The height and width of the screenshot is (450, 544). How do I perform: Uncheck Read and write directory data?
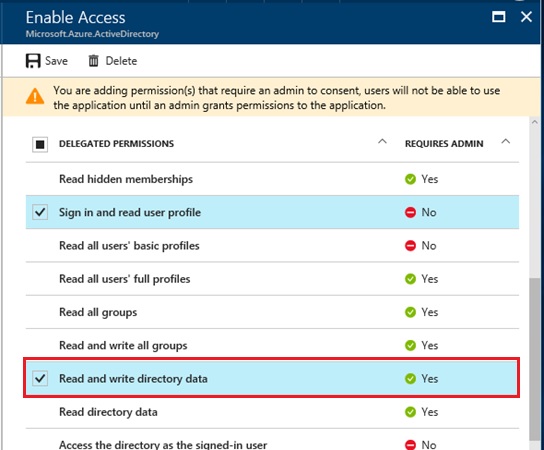[40, 378]
